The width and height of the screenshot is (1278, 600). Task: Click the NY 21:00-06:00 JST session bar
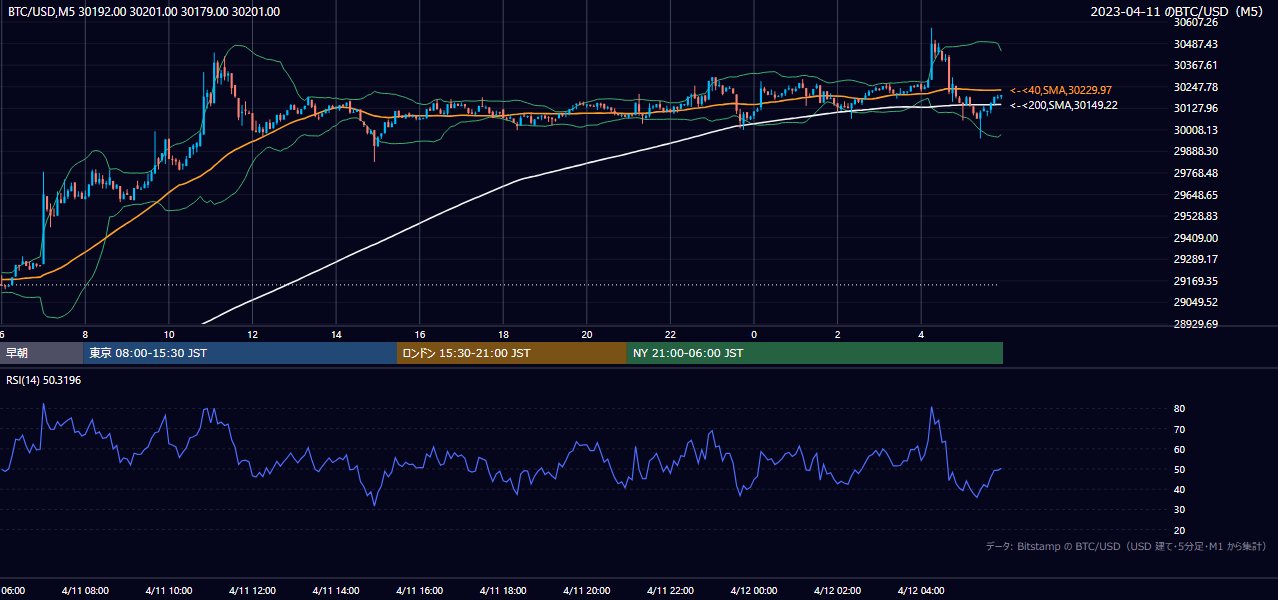[815, 353]
